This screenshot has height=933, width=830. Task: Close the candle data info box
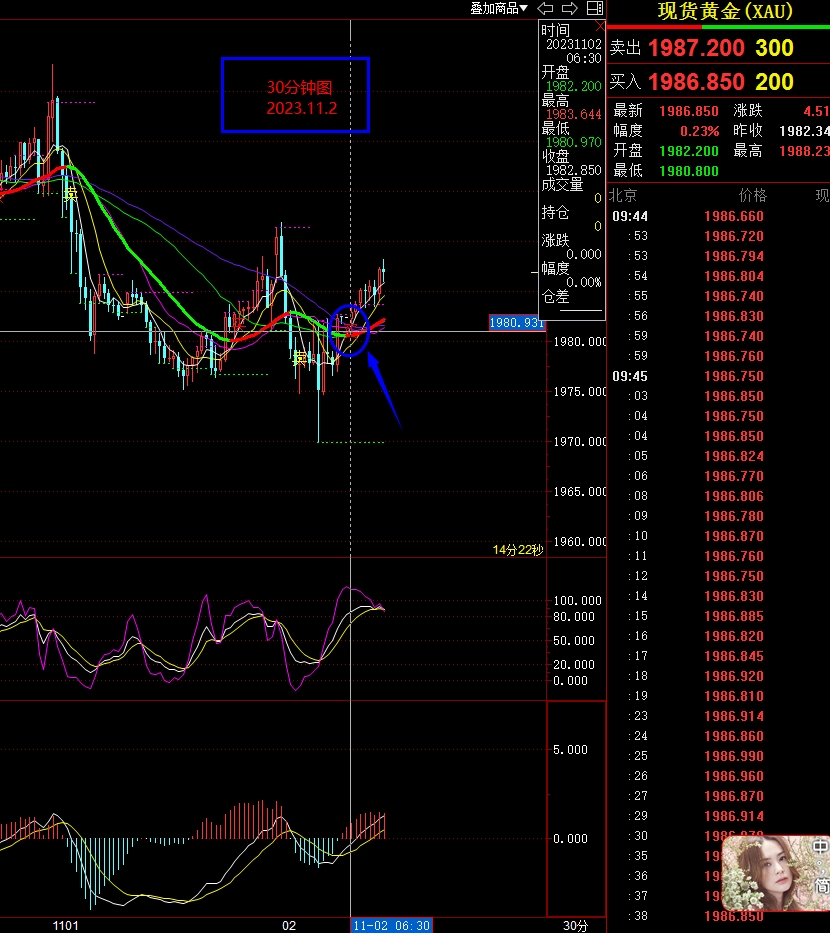[599, 25]
